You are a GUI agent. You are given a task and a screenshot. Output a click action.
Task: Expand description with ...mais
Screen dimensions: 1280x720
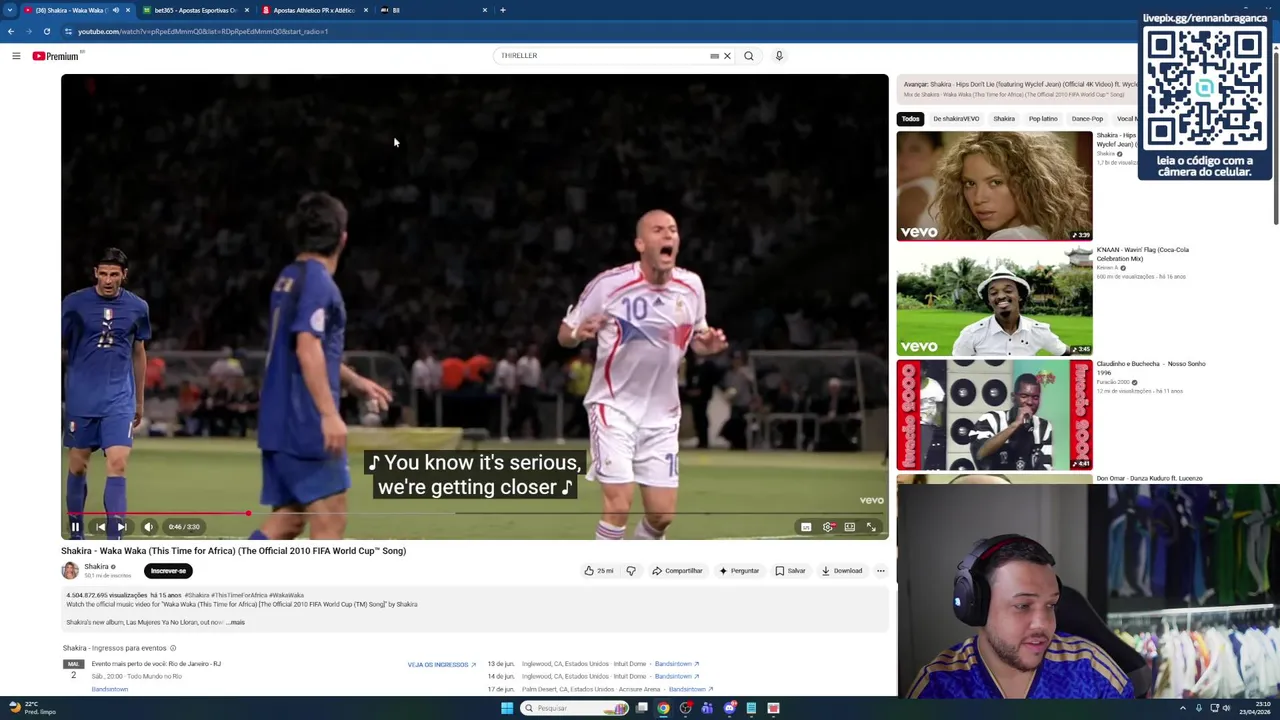[236, 622]
